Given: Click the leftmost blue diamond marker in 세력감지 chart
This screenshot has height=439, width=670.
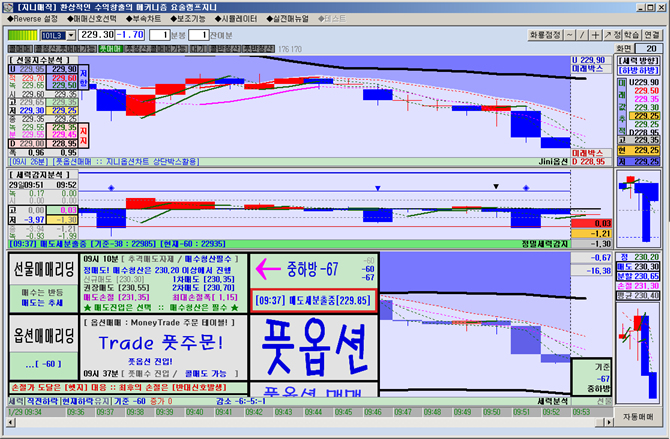Looking at the screenshot, I should 111,188.
